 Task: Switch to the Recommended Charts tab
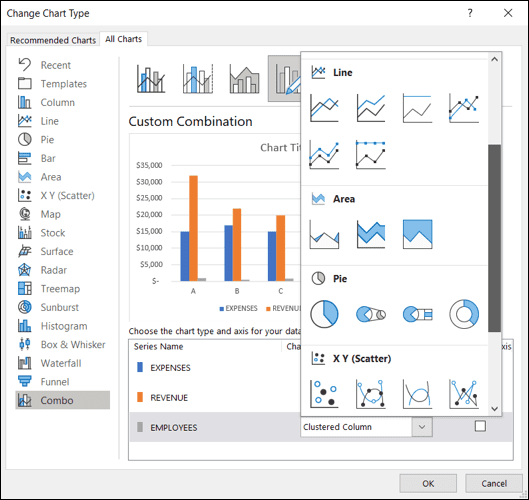coord(53,40)
